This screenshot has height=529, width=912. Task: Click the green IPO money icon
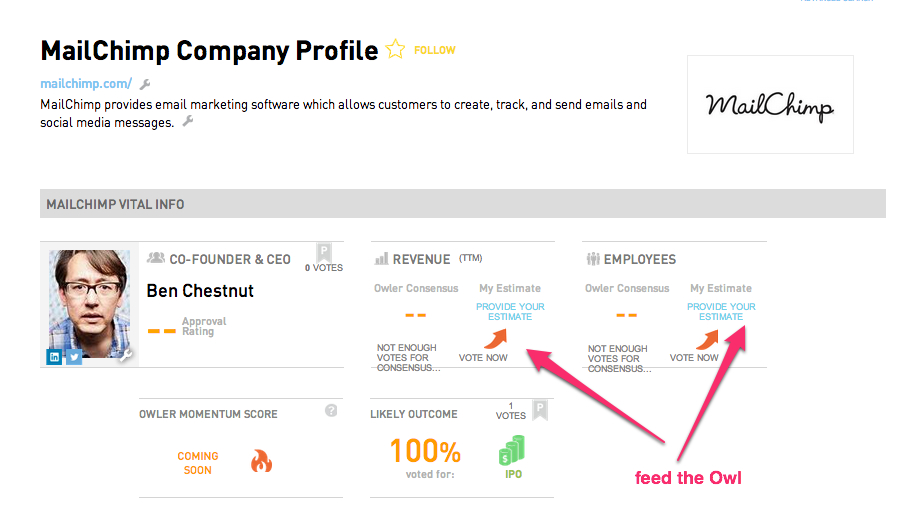click(x=512, y=450)
